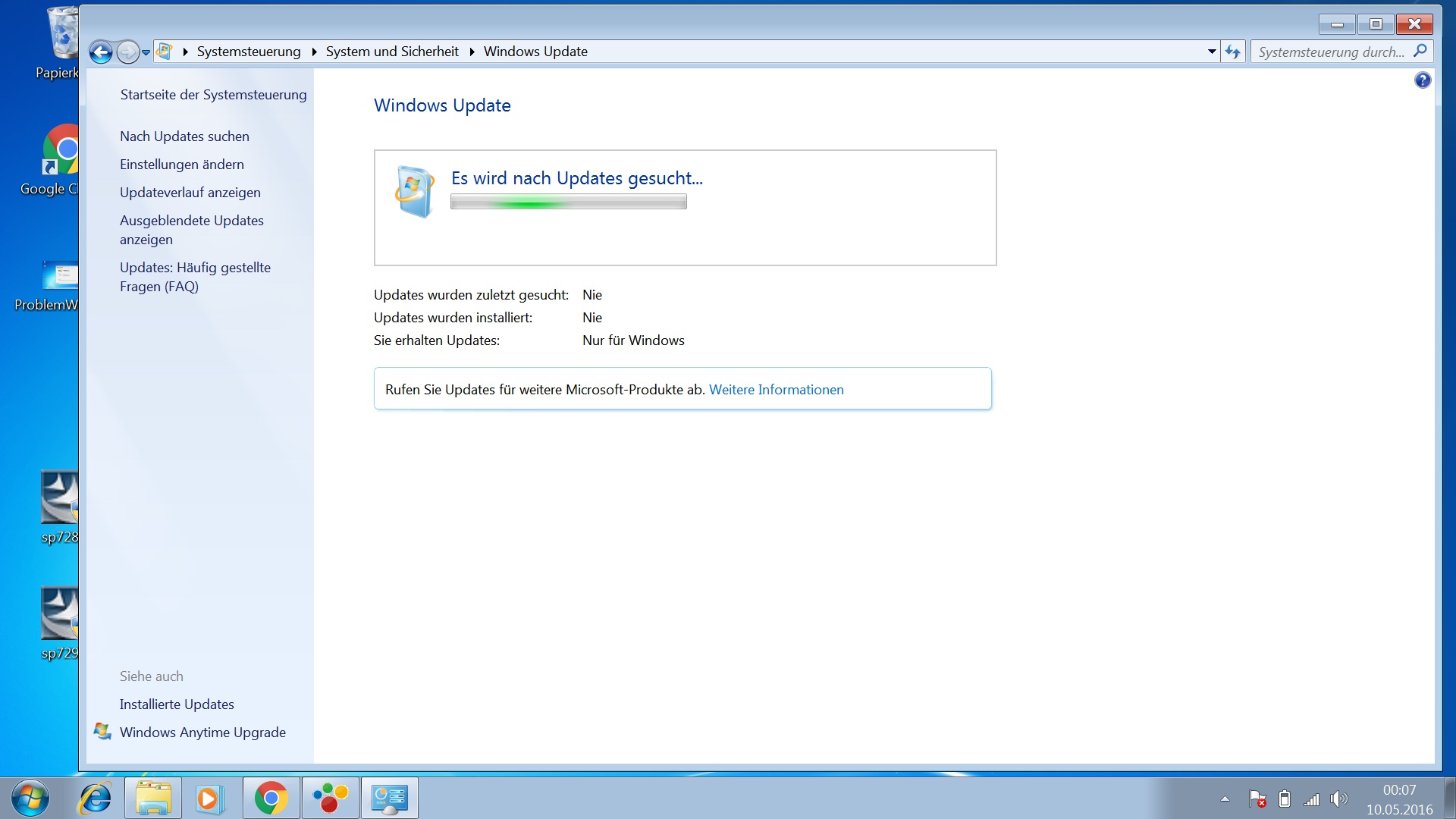Click 'Updates wurden installiert:' label
This screenshot has width=1456, height=819.
click(453, 318)
